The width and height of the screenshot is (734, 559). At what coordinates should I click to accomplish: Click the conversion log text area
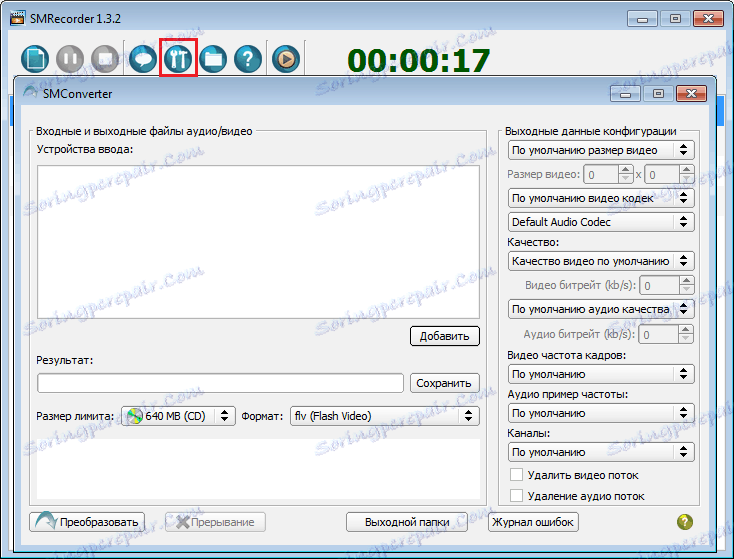258,469
